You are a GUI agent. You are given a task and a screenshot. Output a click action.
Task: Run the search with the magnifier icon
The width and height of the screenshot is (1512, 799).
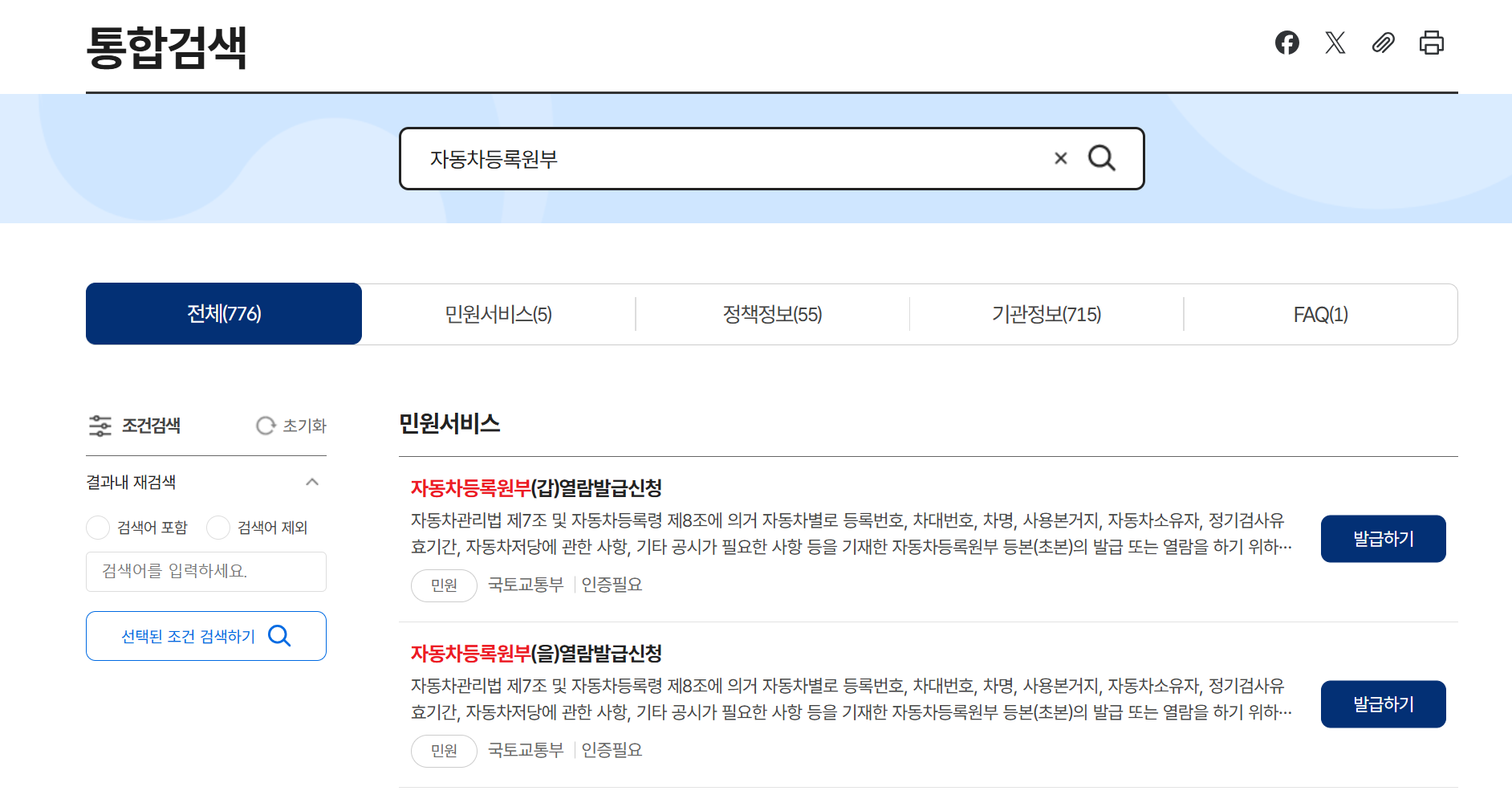coord(1103,158)
